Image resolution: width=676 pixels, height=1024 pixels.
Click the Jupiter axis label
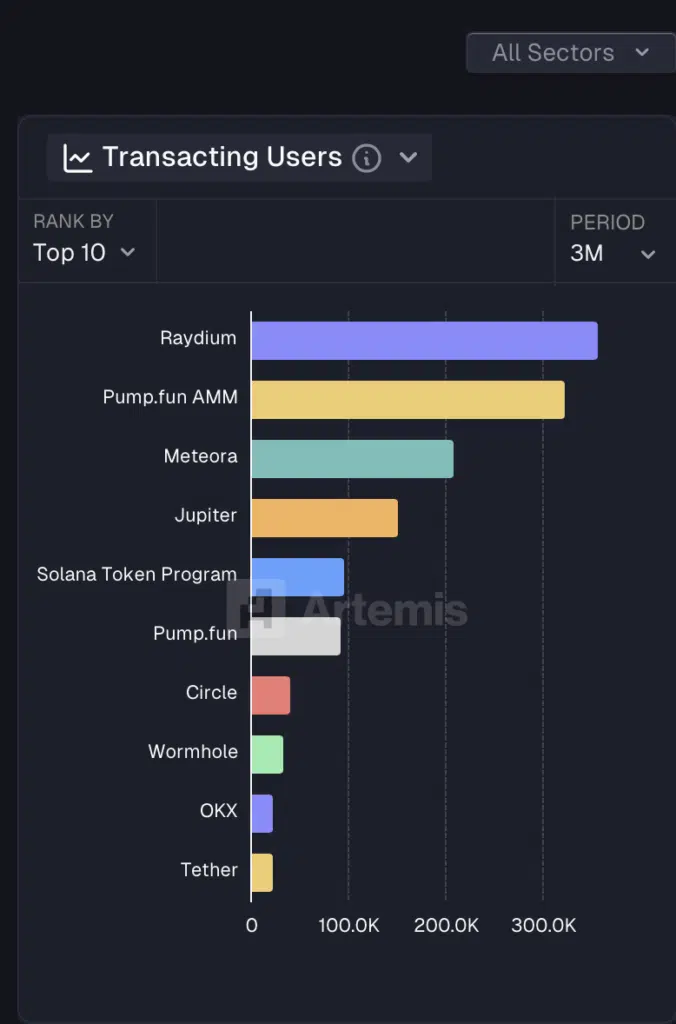[205, 515]
